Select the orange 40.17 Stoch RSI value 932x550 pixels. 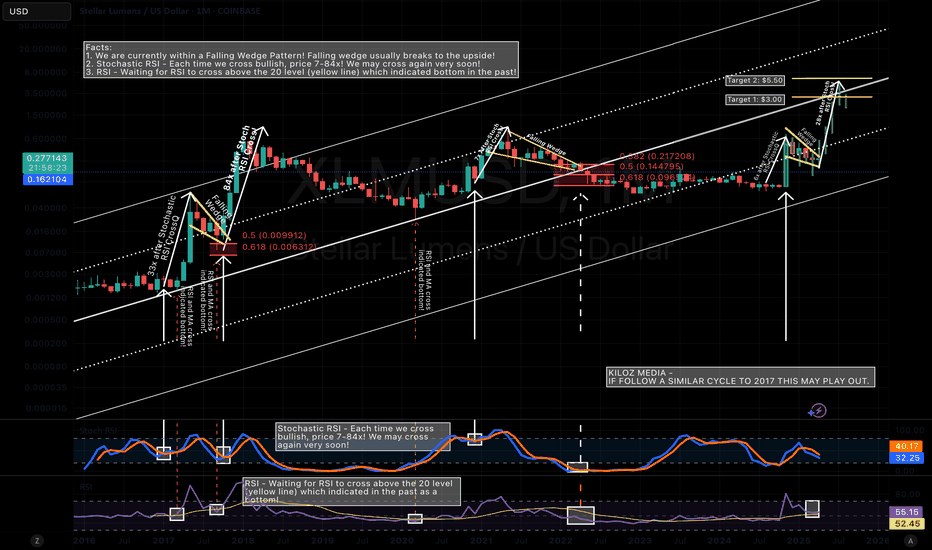click(907, 446)
